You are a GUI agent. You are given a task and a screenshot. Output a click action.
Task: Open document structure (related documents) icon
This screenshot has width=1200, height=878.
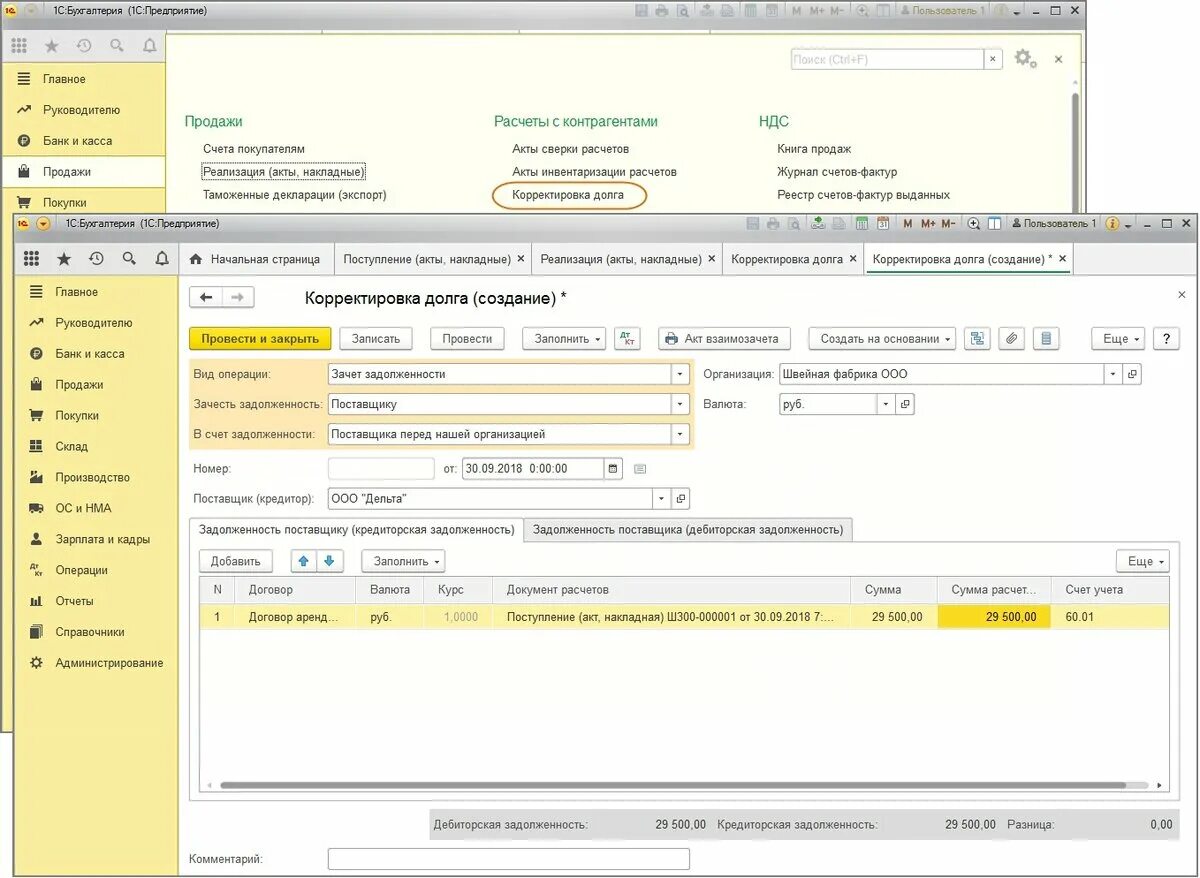click(x=977, y=339)
